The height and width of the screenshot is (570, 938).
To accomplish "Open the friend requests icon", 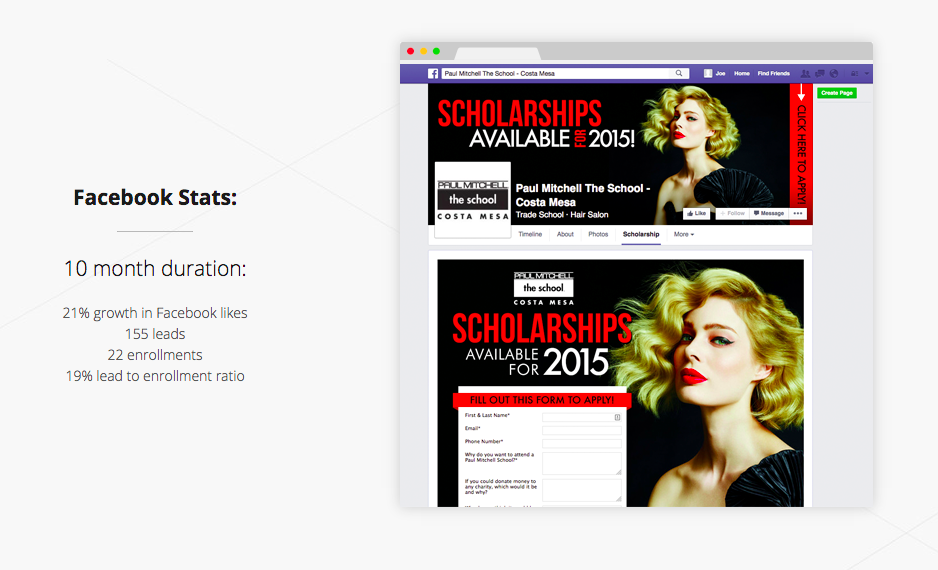I will (x=806, y=74).
